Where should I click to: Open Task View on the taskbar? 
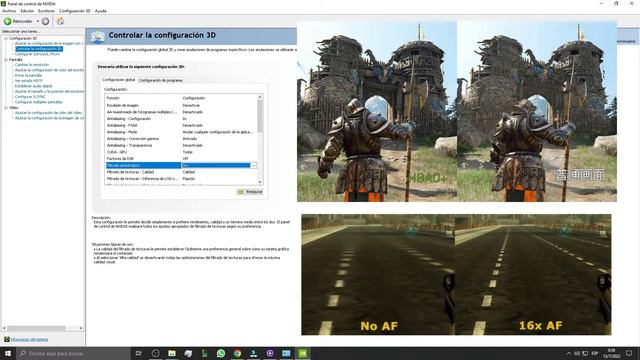pos(139,353)
